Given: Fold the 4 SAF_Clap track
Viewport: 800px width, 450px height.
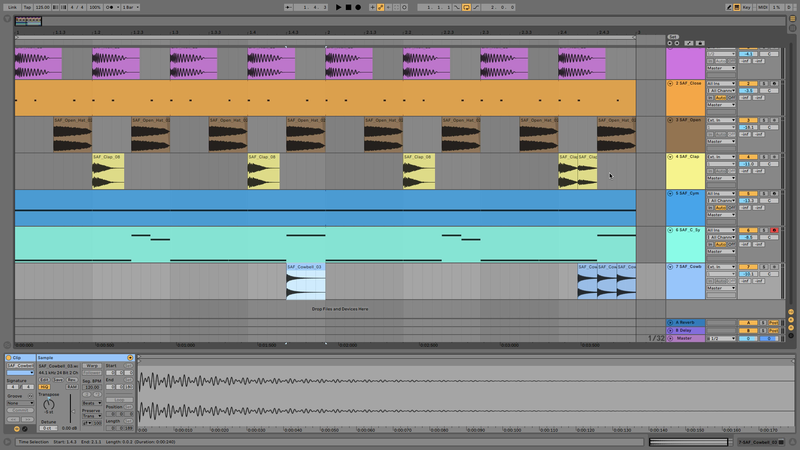Looking at the screenshot, I should click(670, 157).
